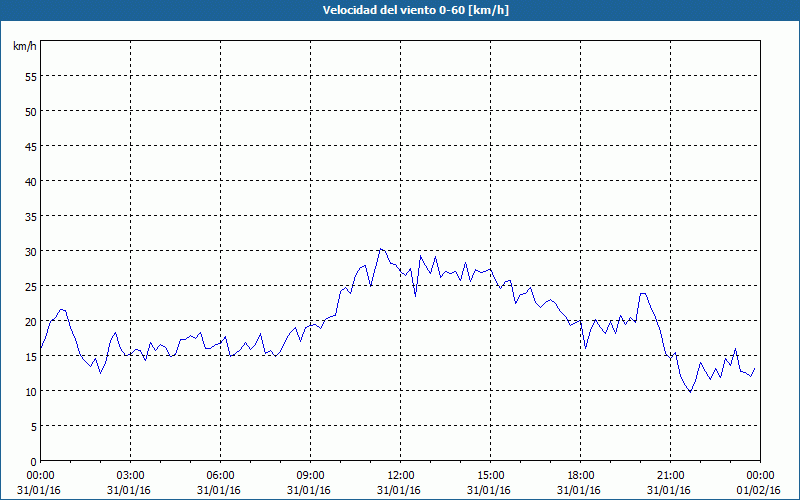Click the 31/01/16 date under 12:00
The width and height of the screenshot is (800, 500).
pos(399,490)
